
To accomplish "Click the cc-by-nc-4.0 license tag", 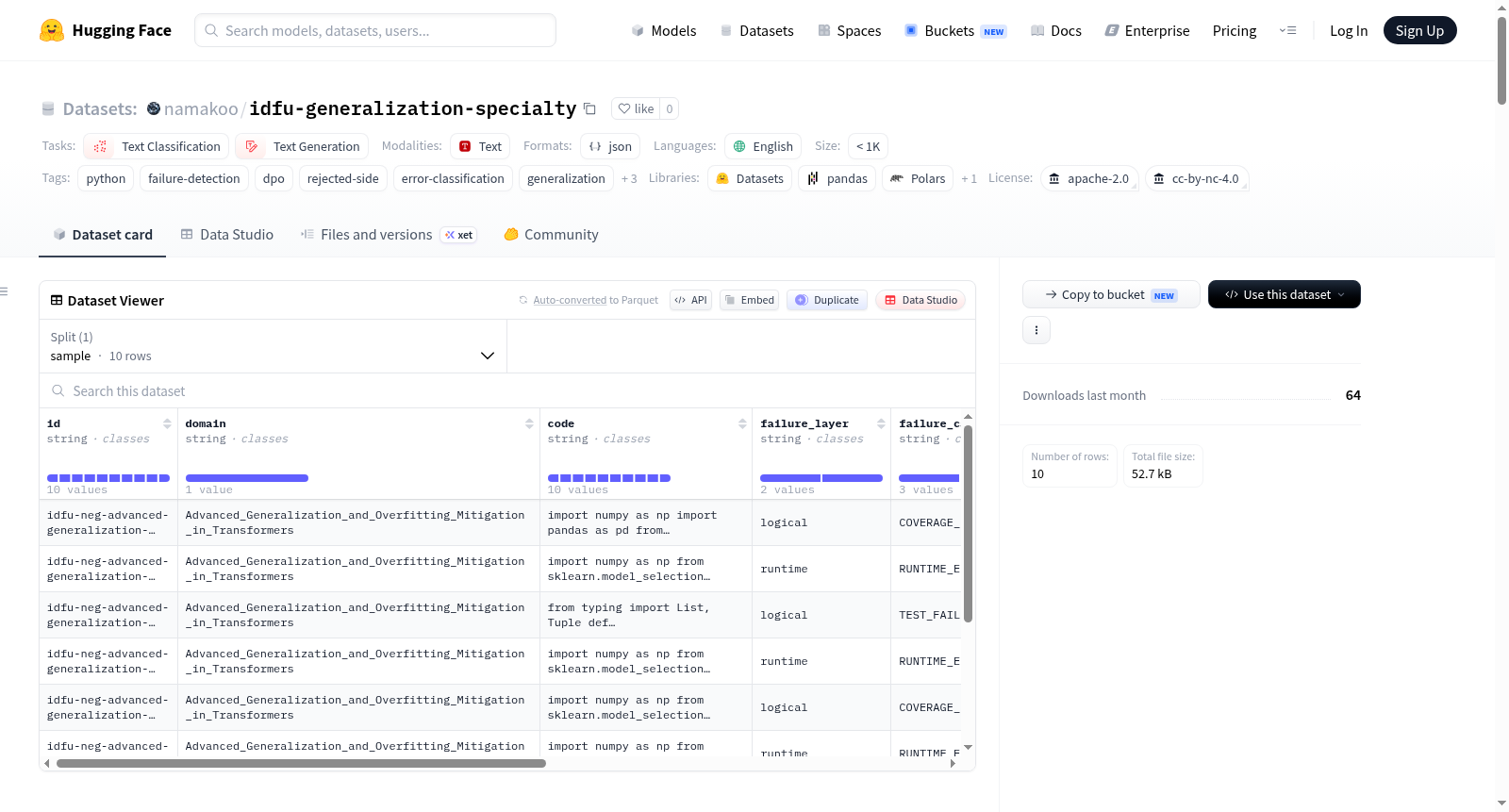I will (1197, 178).
